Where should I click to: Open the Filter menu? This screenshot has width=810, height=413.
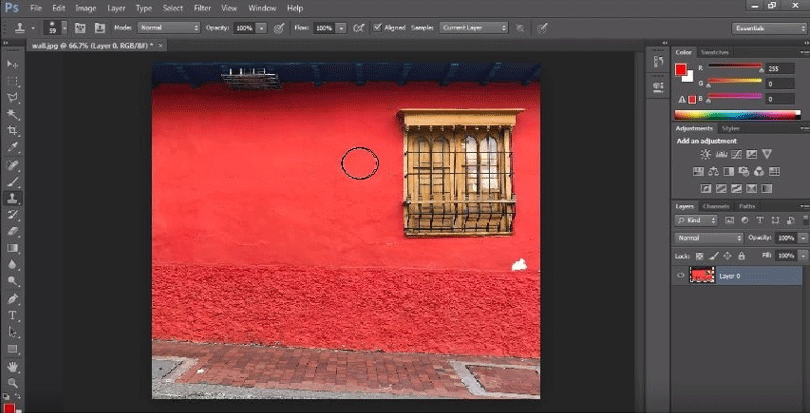point(202,8)
